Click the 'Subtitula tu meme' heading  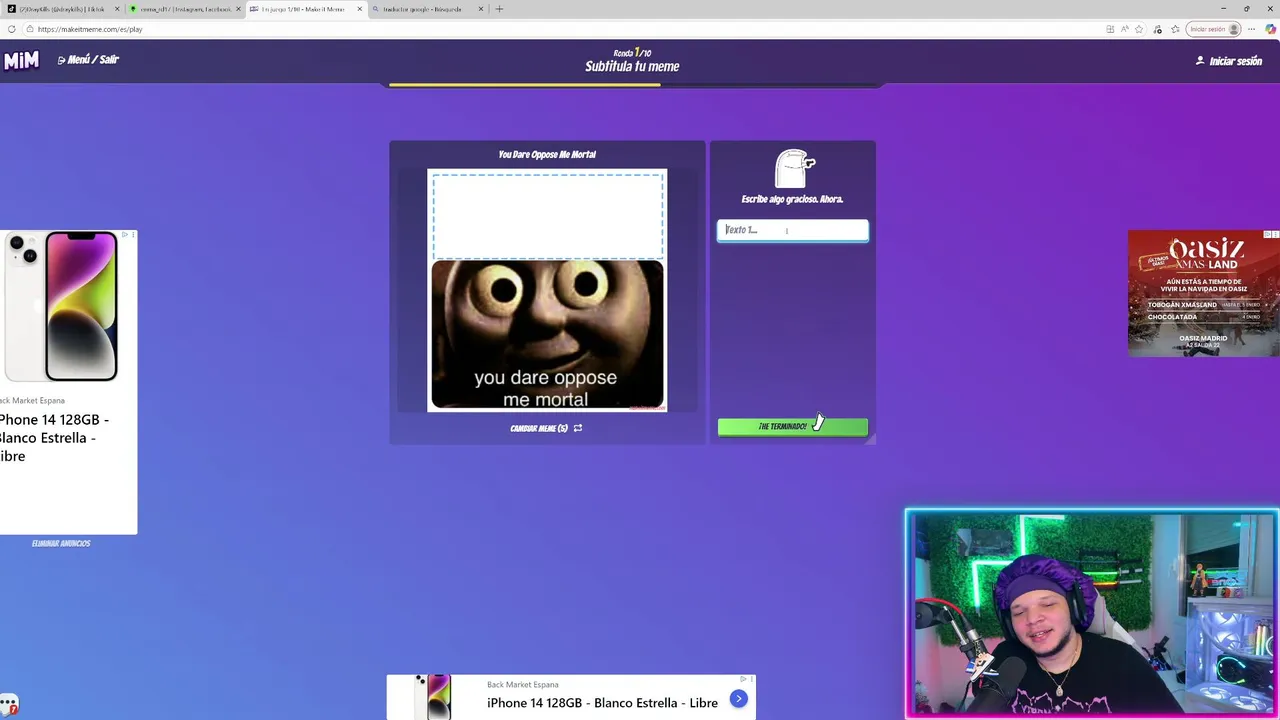pyautogui.click(x=632, y=67)
